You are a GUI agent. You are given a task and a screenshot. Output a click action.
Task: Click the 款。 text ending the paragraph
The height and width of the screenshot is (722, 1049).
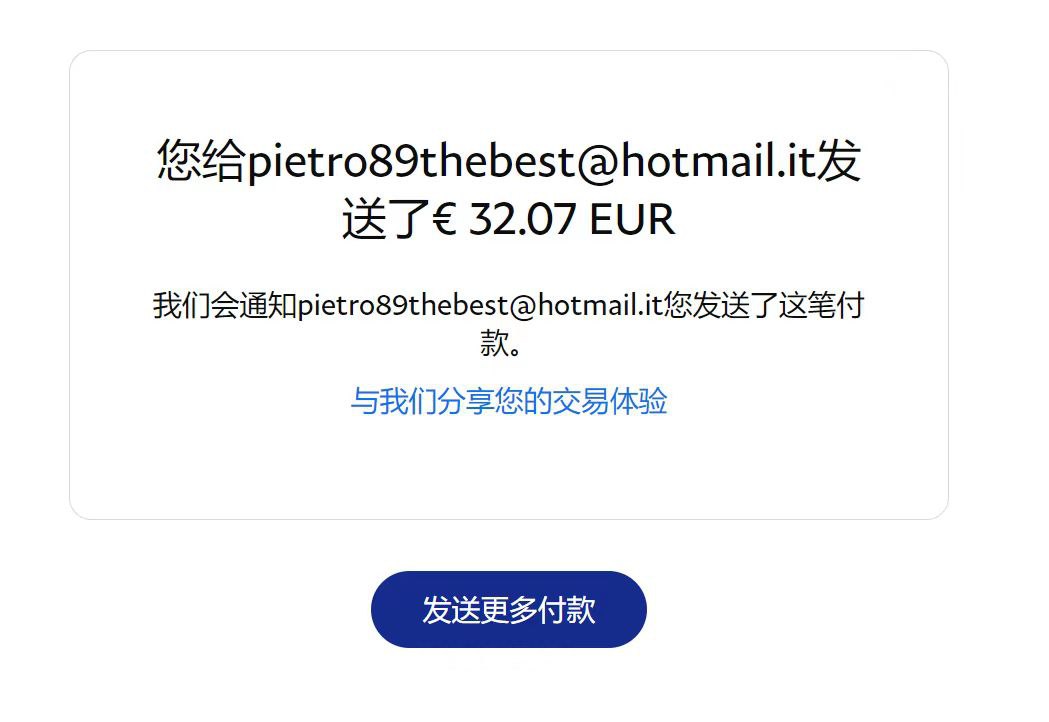500,343
